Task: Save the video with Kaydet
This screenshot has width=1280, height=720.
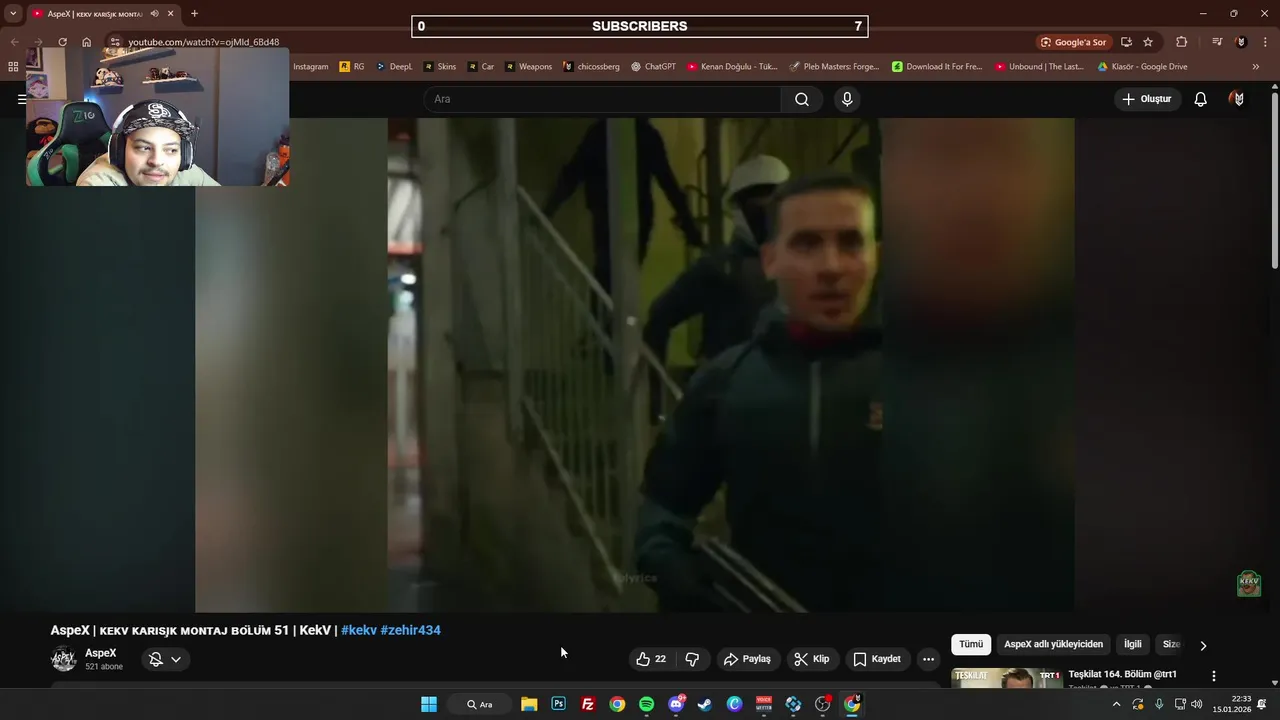Action: 877,659
